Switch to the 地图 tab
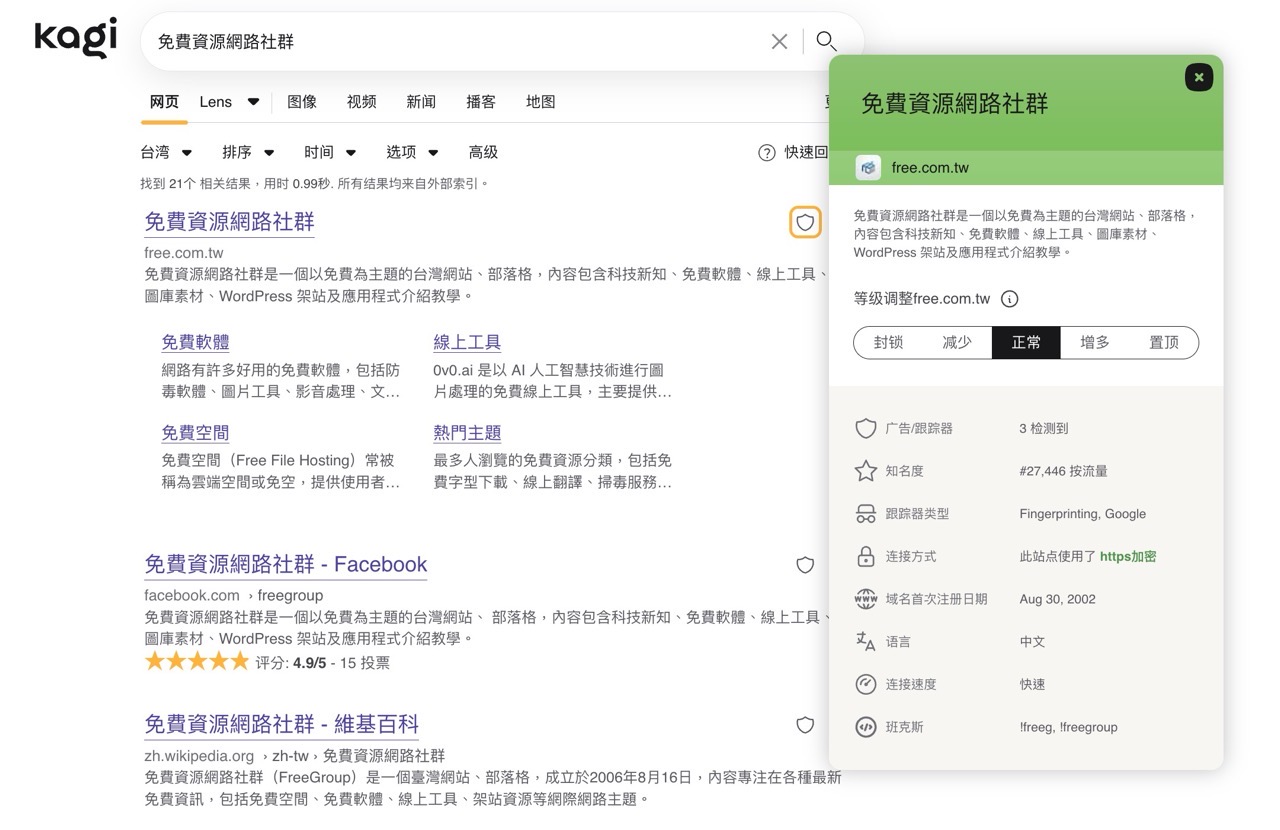The image size is (1280, 830). (x=541, y=102)
